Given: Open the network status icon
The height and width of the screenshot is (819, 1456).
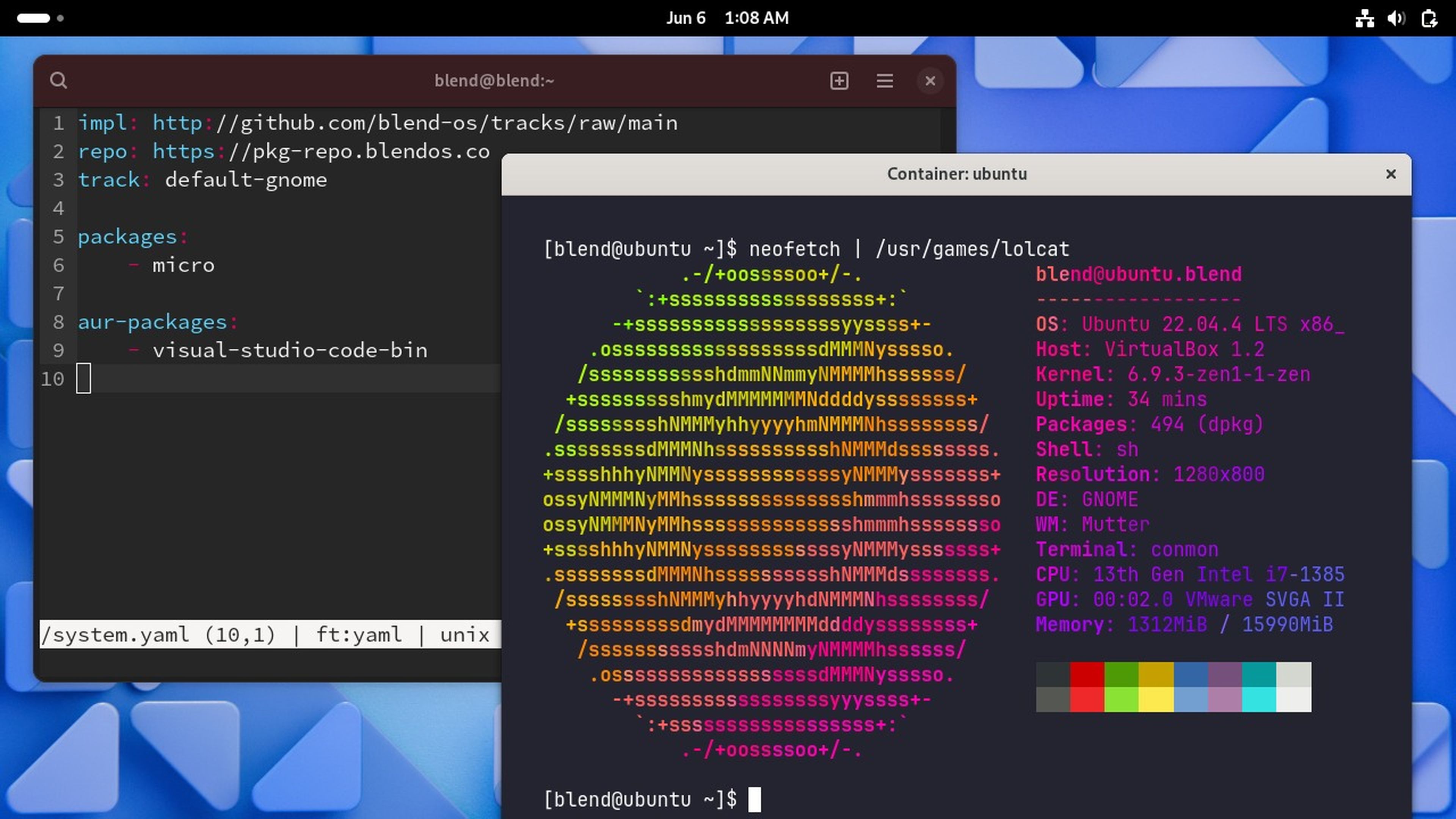Looking at the screenshot, I should [x=1365, y=18].
